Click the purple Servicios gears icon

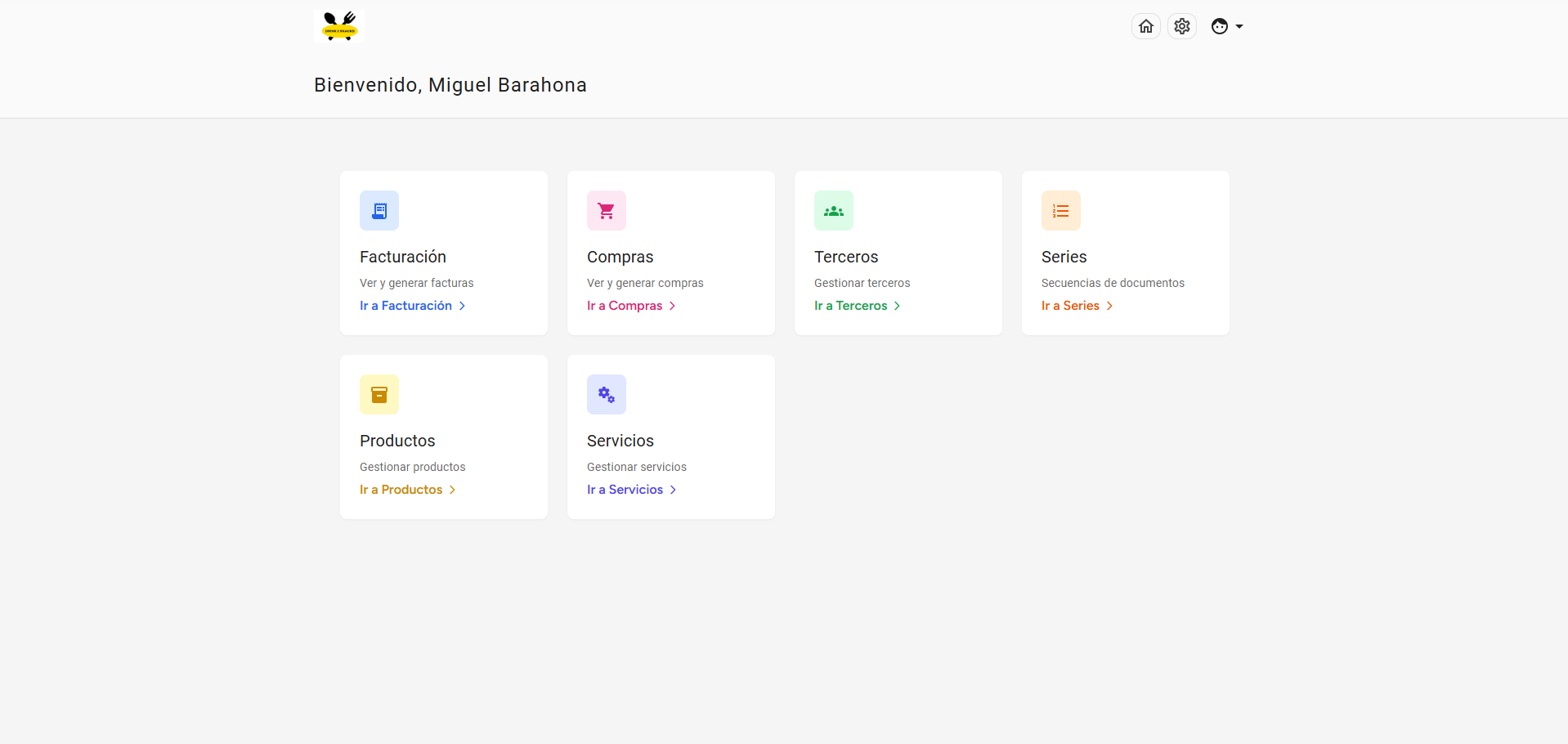click(x=607, y=395)
